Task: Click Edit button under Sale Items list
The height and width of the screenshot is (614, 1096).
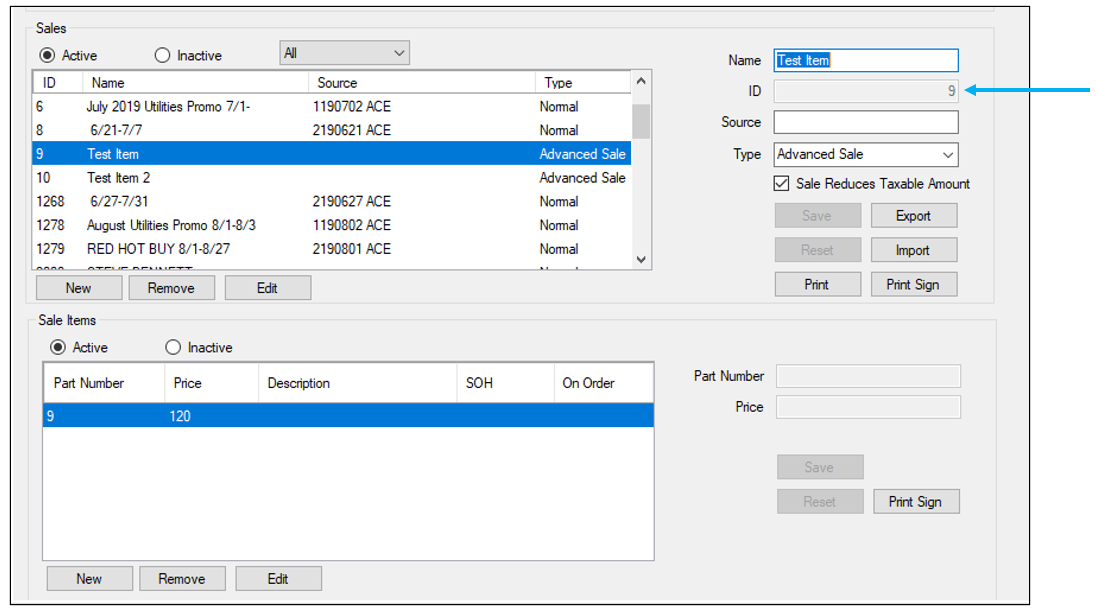Action: (x=278, y=578)
